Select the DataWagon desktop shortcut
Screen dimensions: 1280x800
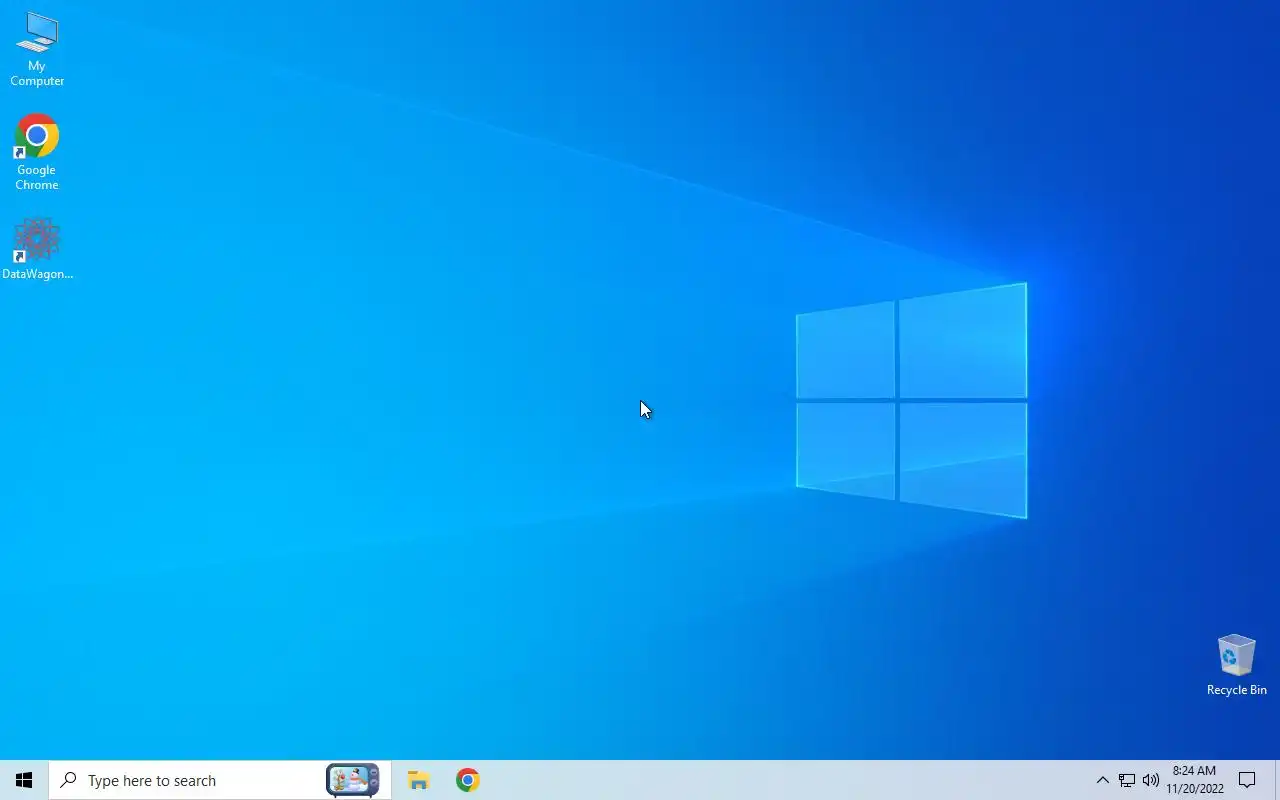37,249
